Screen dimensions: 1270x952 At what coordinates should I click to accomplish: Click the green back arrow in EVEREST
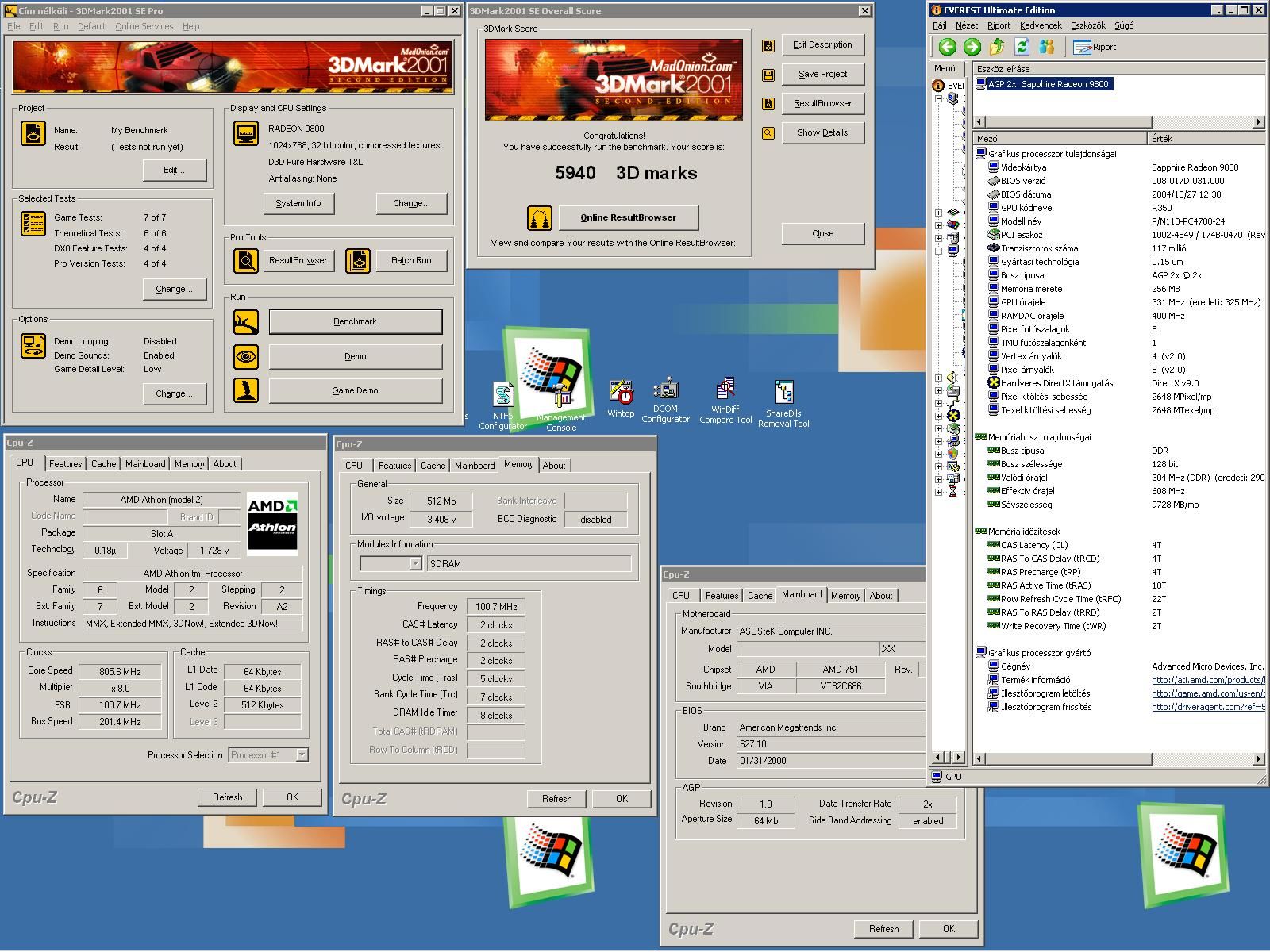coord(946,47)
